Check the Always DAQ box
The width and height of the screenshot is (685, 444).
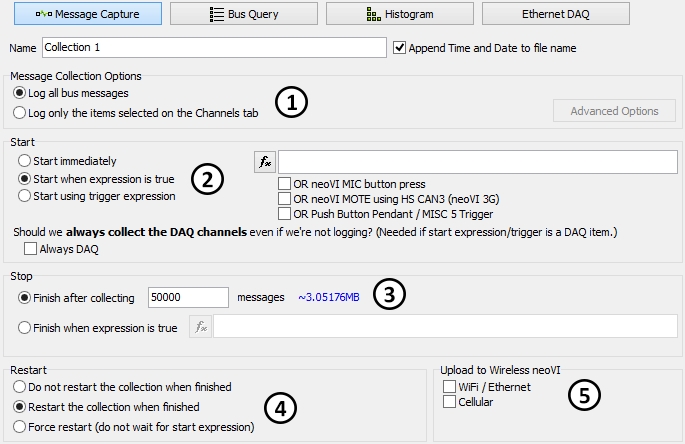click(x=31, y=248)
